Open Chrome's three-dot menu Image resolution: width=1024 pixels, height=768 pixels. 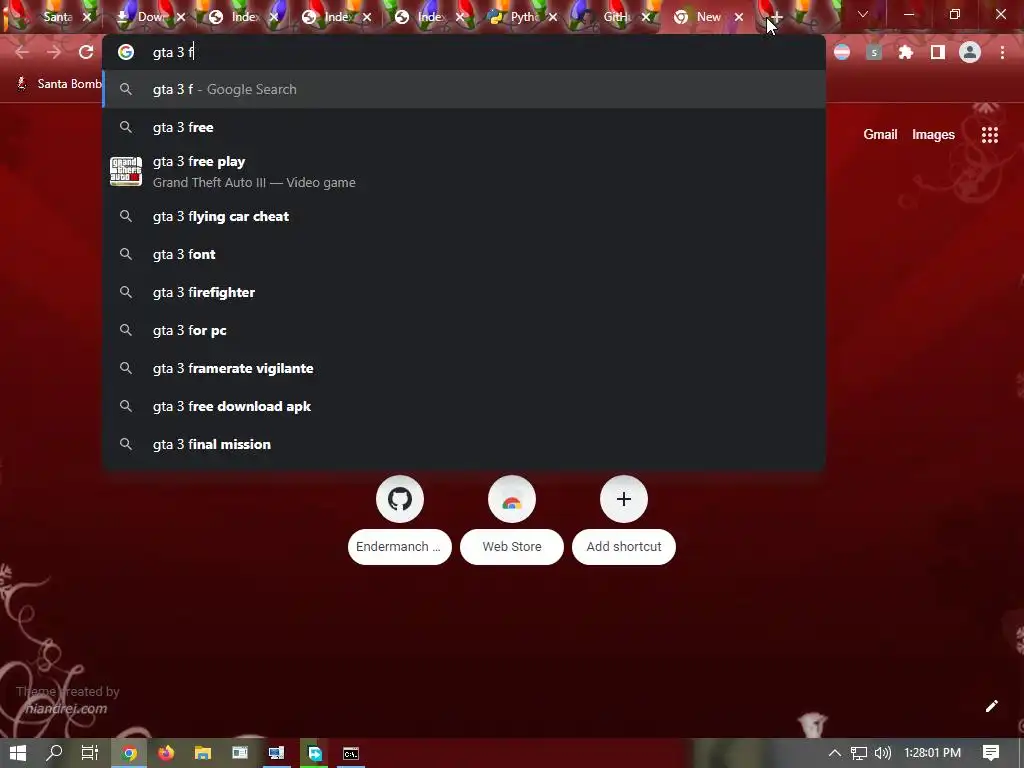click(1002, 52)
